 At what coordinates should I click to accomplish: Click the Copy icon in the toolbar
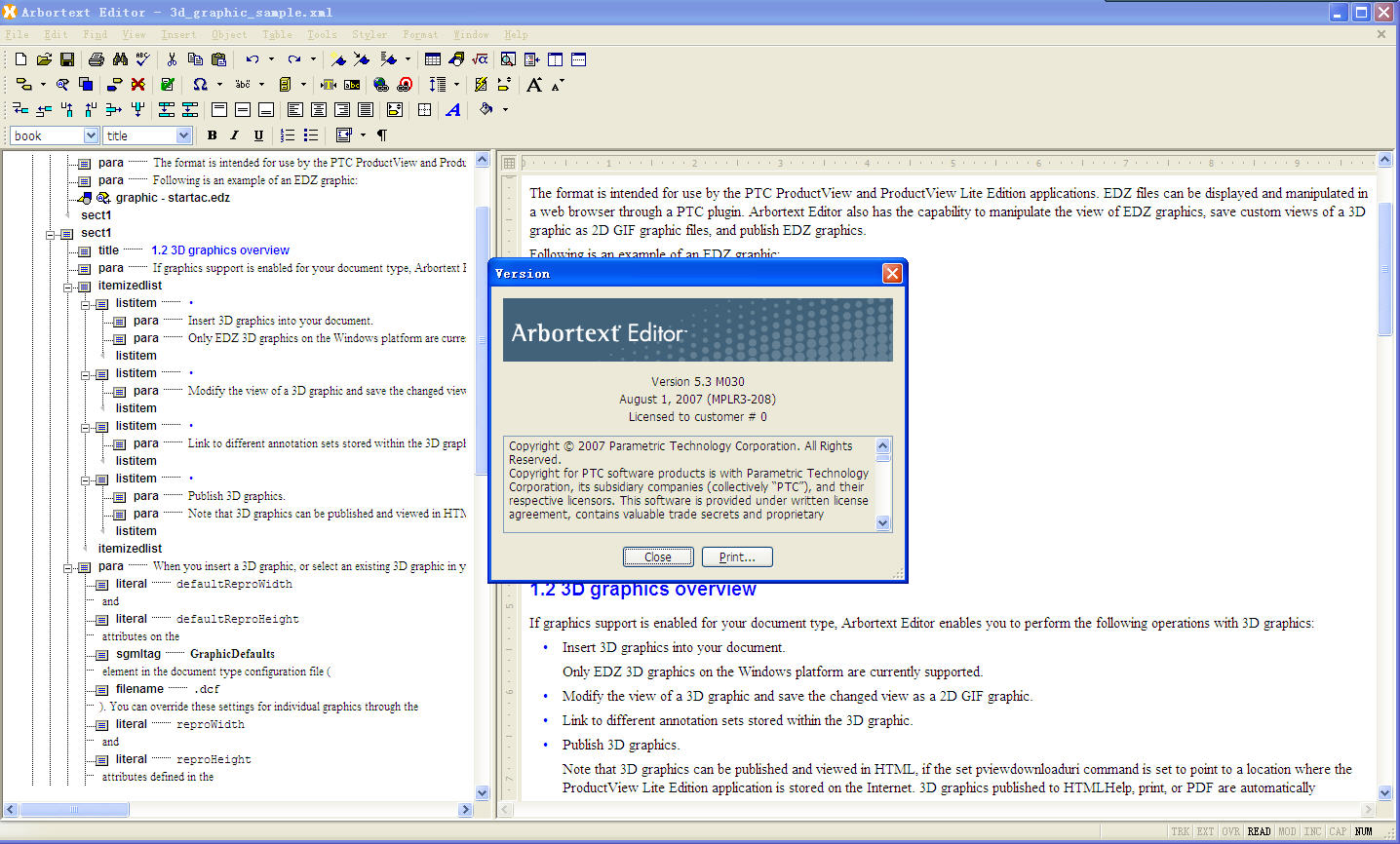click(195, 59)
